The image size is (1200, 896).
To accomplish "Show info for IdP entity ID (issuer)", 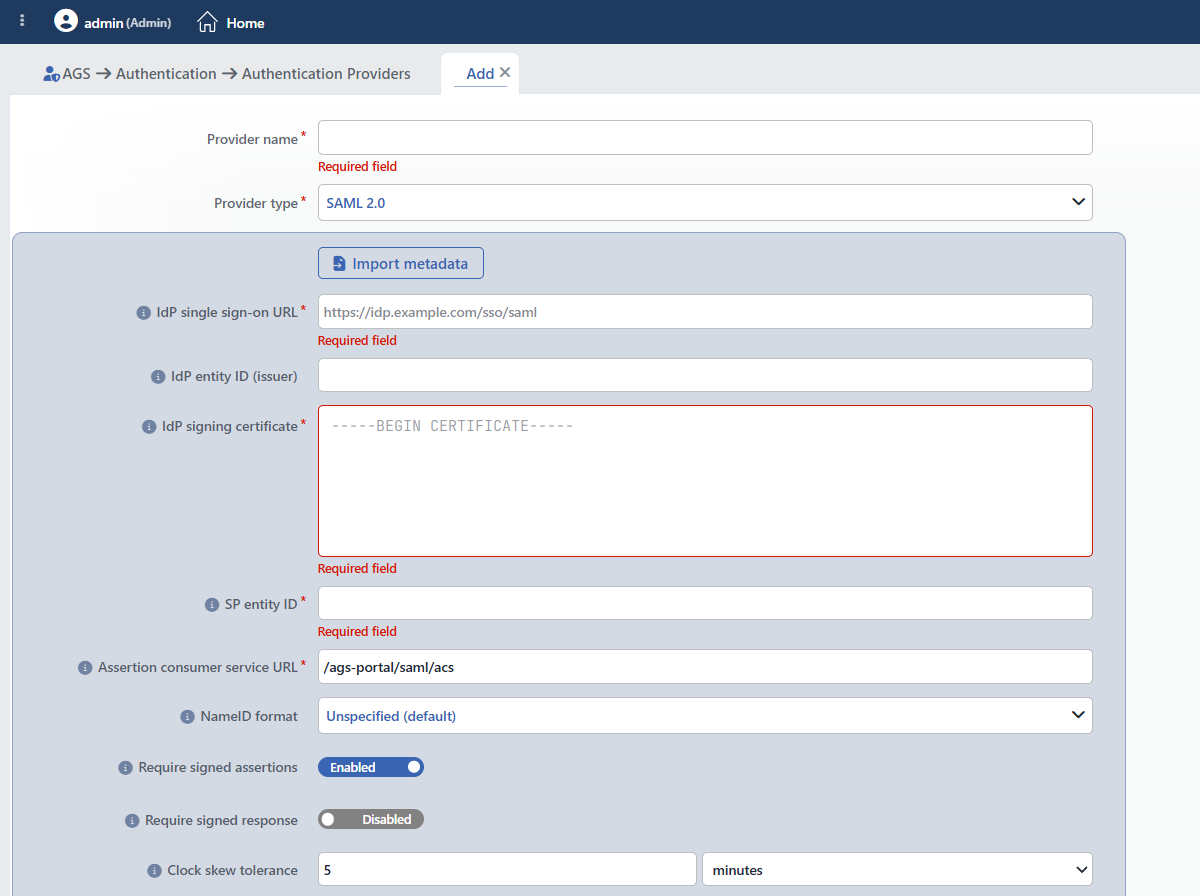I will click(x=157, y=376).
